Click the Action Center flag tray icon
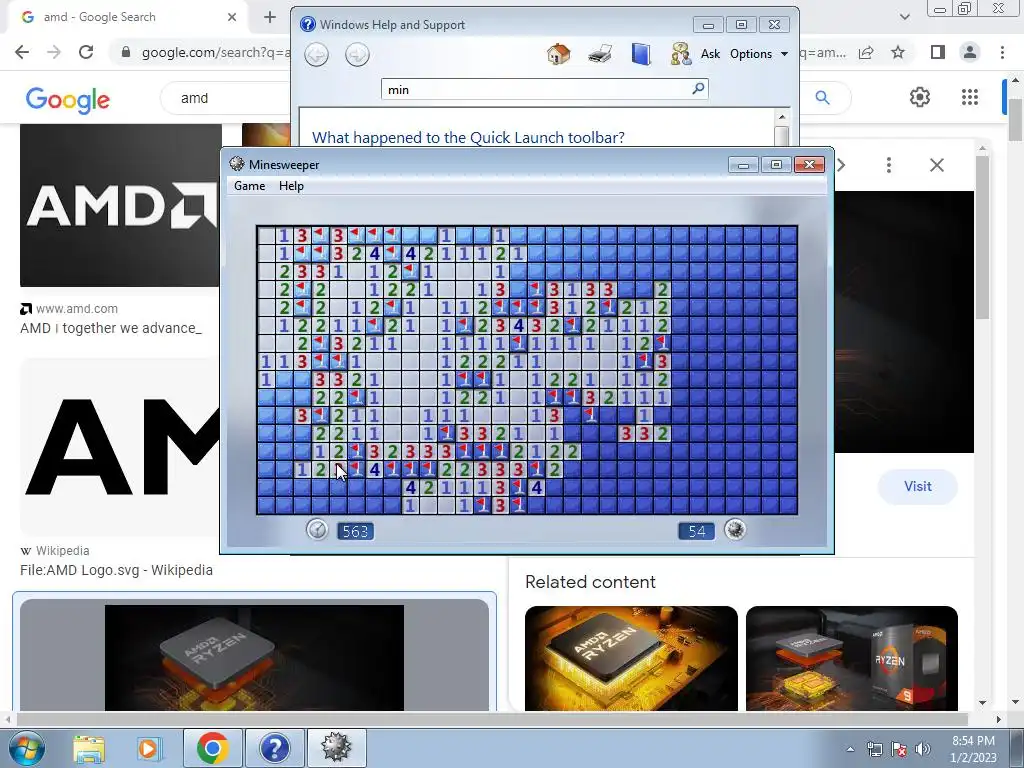This screenshot has height=768, width=1024. (899, 749)
